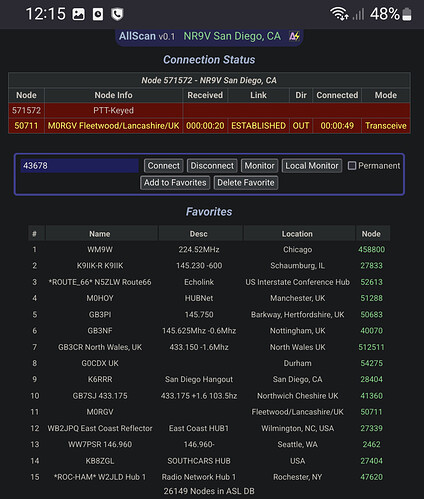Click *ROUTE_66* N5ZLW Route66 name
This screenshot has width=424, height=499.
click(x=100, y=282)
